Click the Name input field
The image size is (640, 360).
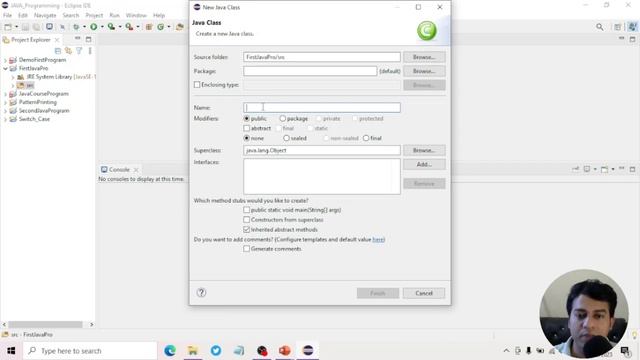[x=322, y=107]
